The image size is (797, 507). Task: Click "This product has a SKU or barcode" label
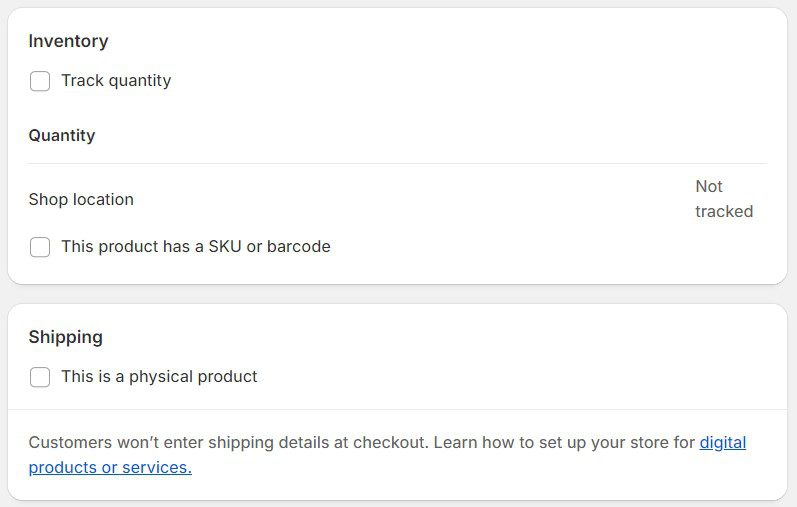point(195,246)
